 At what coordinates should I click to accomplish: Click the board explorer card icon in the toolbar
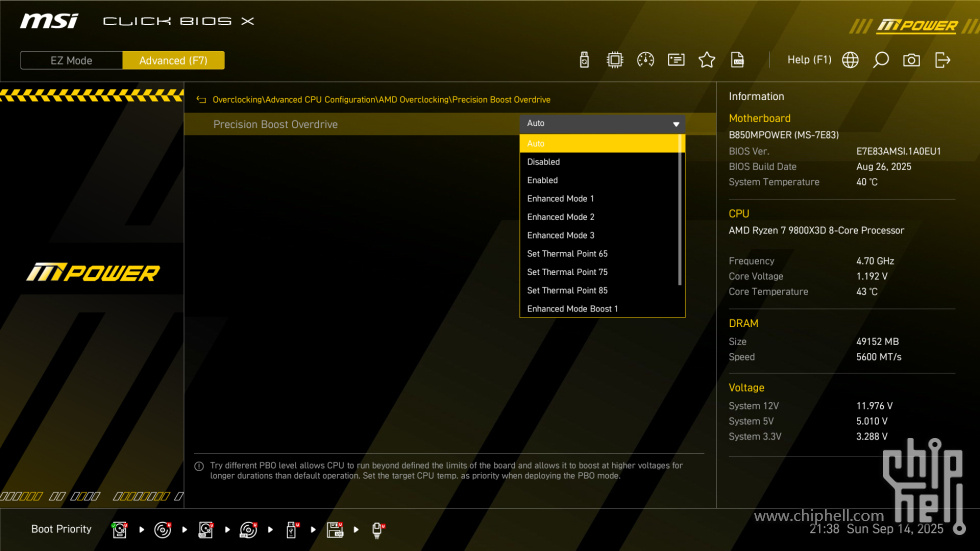(676, 60)
